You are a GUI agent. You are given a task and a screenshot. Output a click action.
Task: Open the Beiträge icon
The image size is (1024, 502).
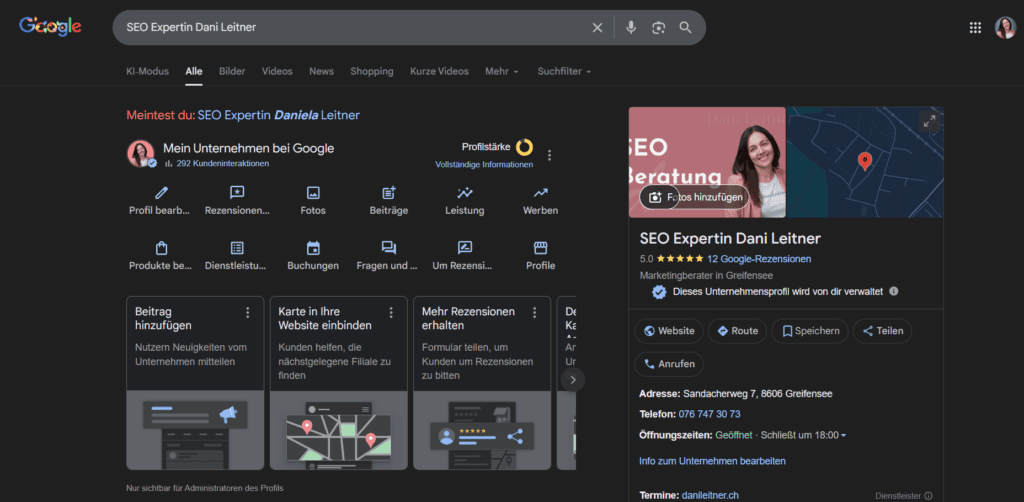(389, 193)
